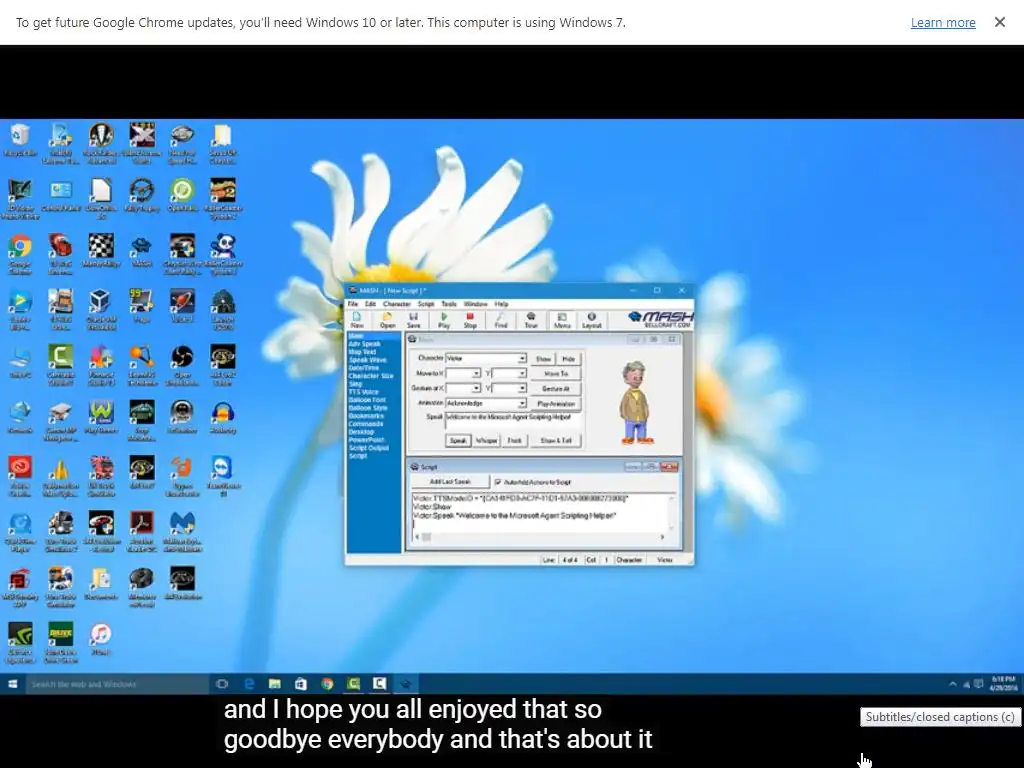Click the Hide character button

point(568,359)
